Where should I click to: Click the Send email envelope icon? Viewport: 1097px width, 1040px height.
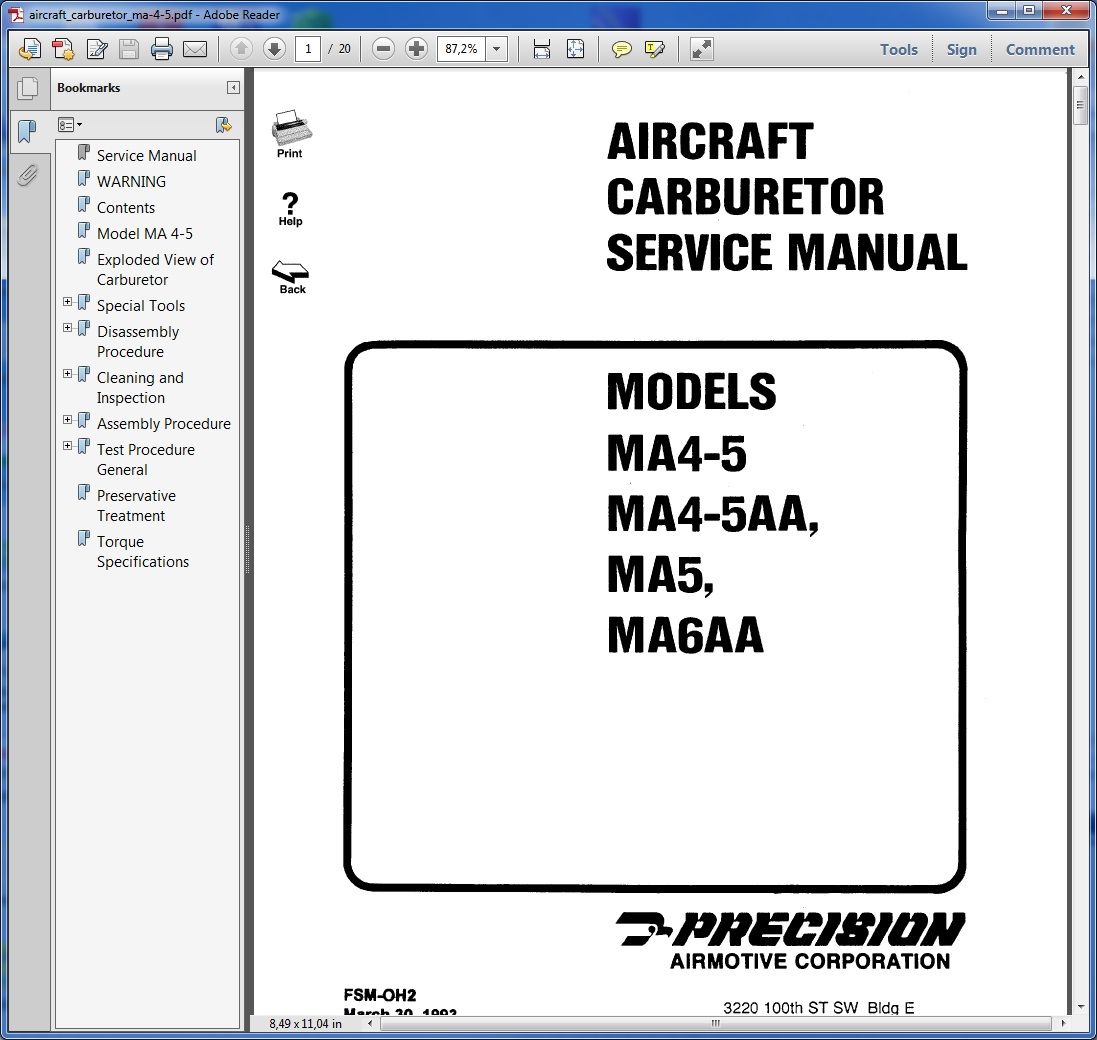(194, 49)
